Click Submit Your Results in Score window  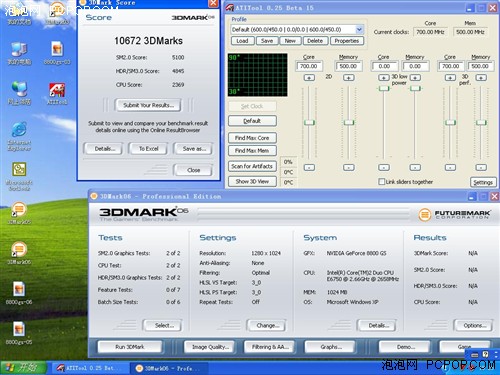coord(148,105)
